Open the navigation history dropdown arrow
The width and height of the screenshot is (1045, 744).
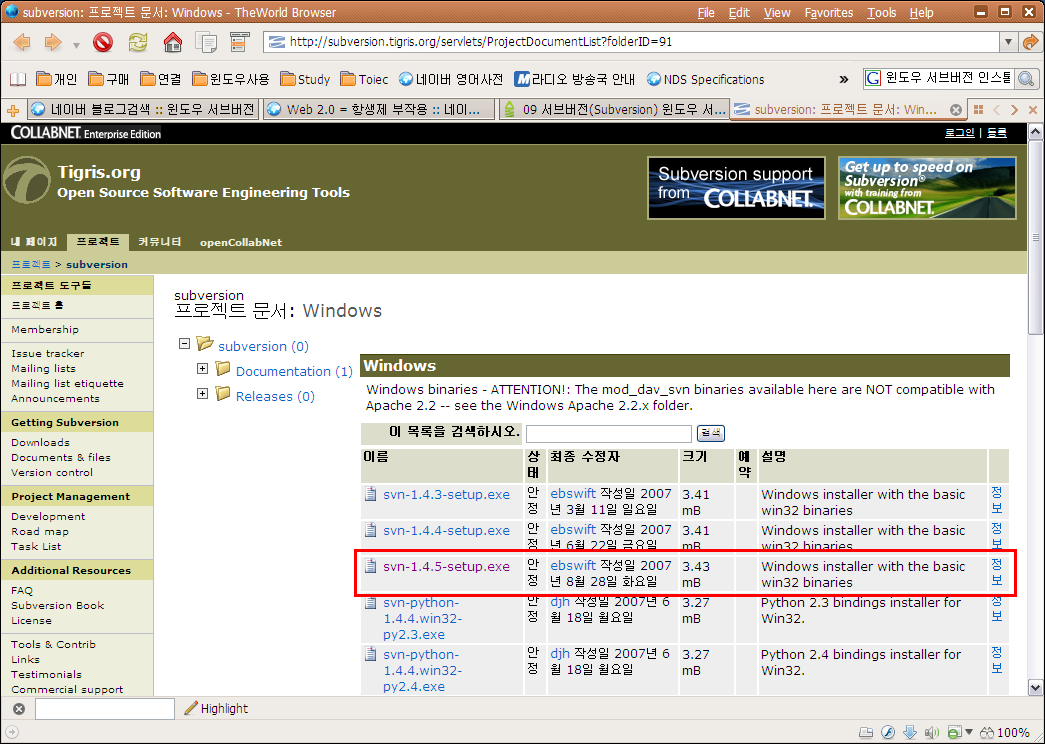click(x=76, y=45)
